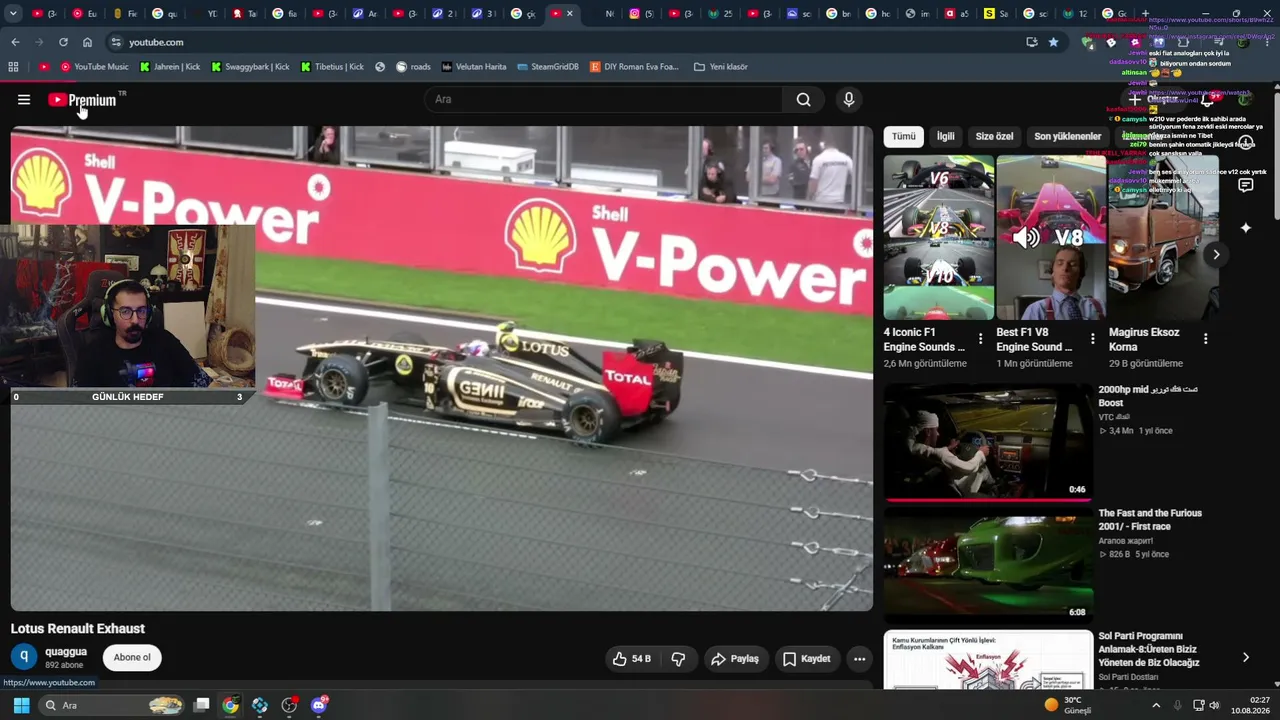Open options for Magirus Eksoz Korna video
Image resolution: width=1280 pixels, height=720 pixels.
[x=1205, y=339]
